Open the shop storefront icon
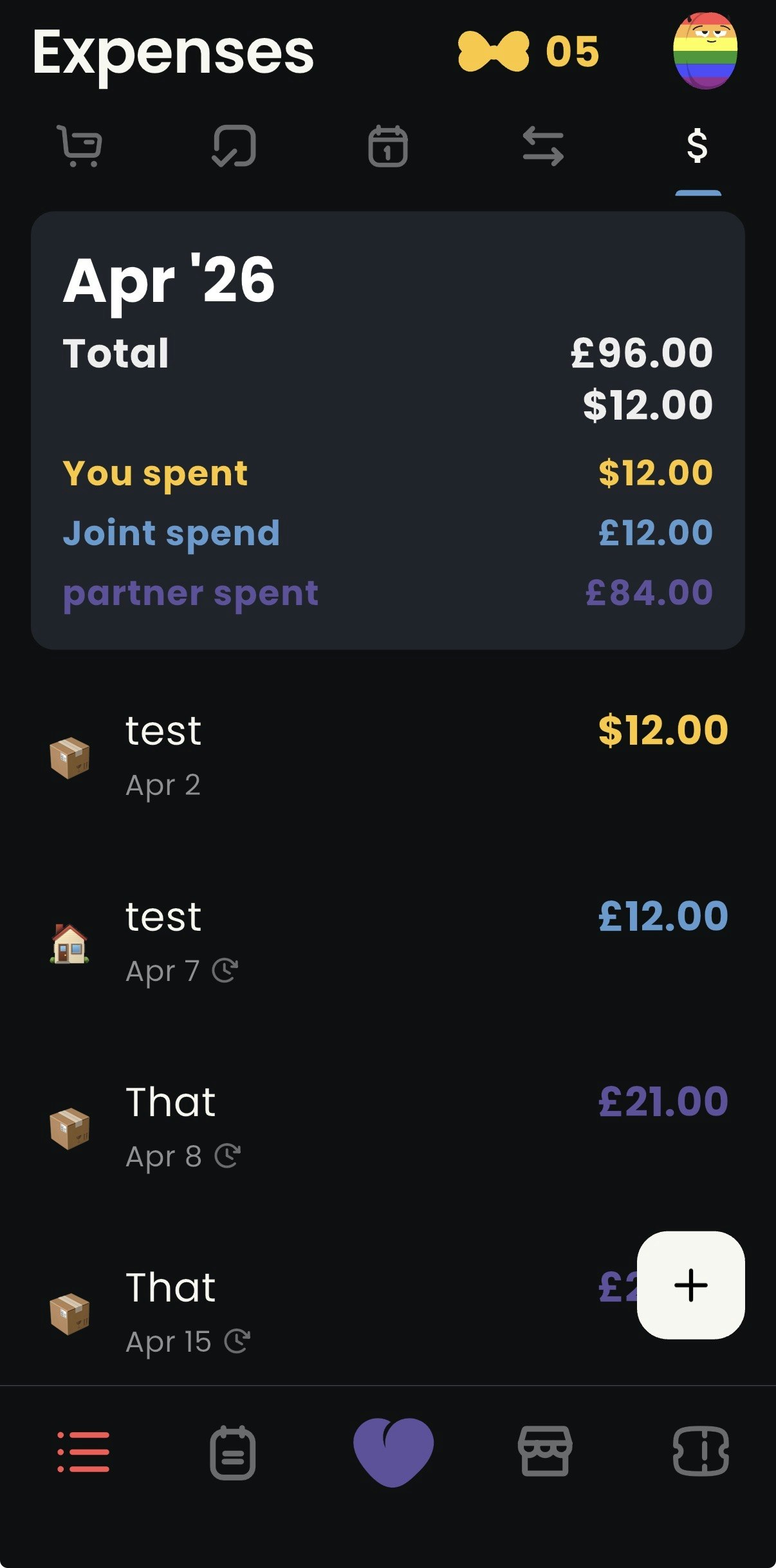776x1568 pixels. [x=545, y=1451]
